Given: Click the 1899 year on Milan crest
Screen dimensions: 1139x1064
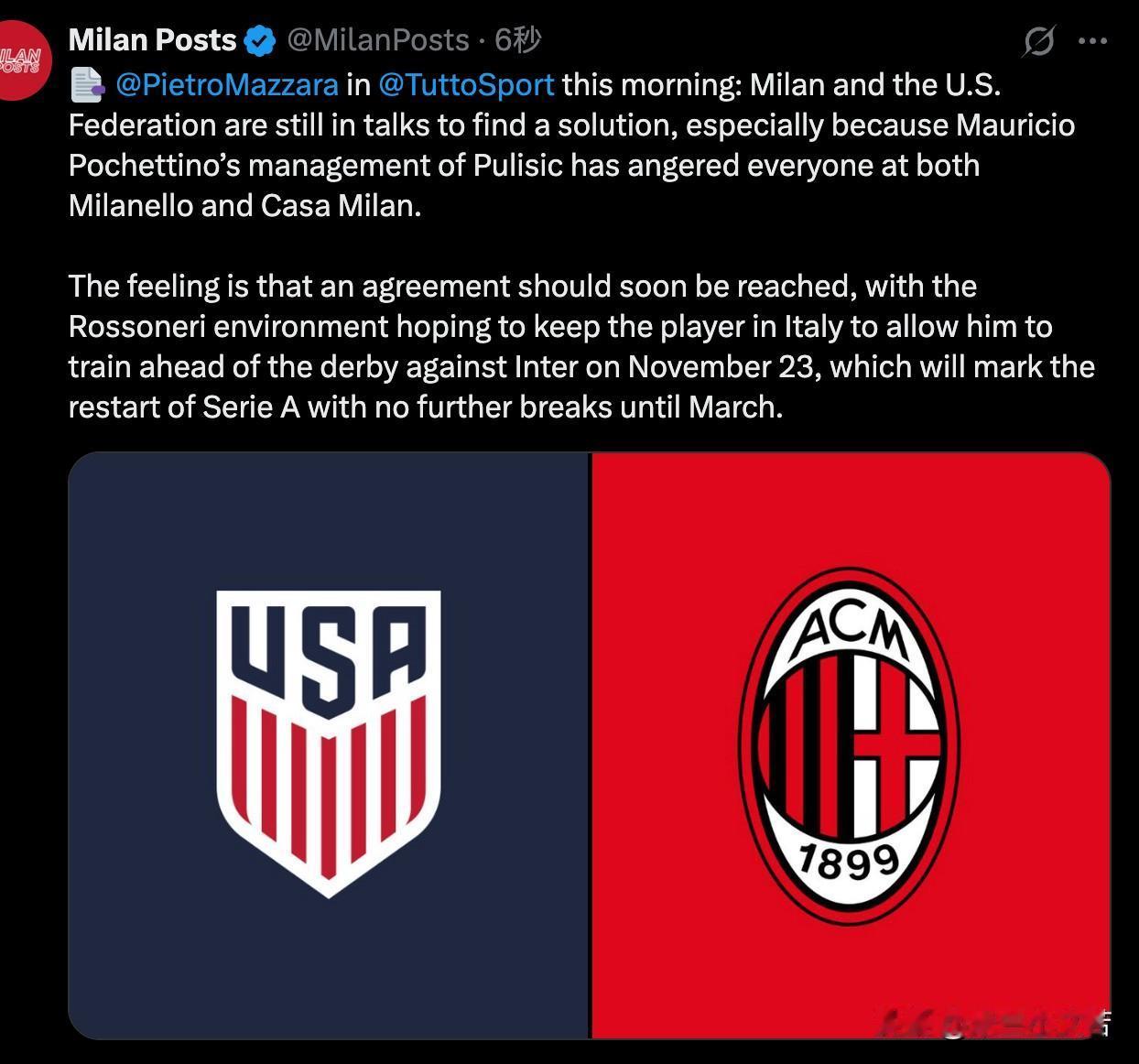Looking at the screenshot, I should (849, 862).
